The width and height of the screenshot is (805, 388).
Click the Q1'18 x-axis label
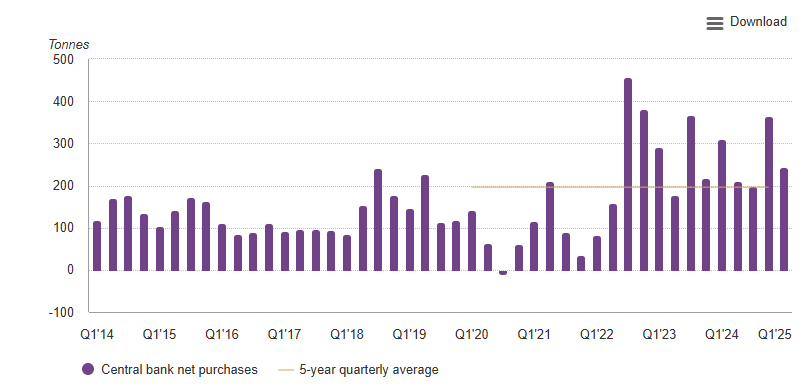pyautogui.click(x=347, y=335)
